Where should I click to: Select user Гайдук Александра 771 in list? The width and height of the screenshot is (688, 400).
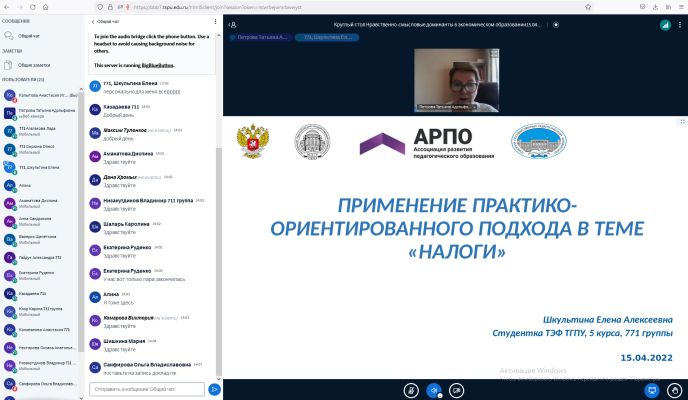point(40,257)
